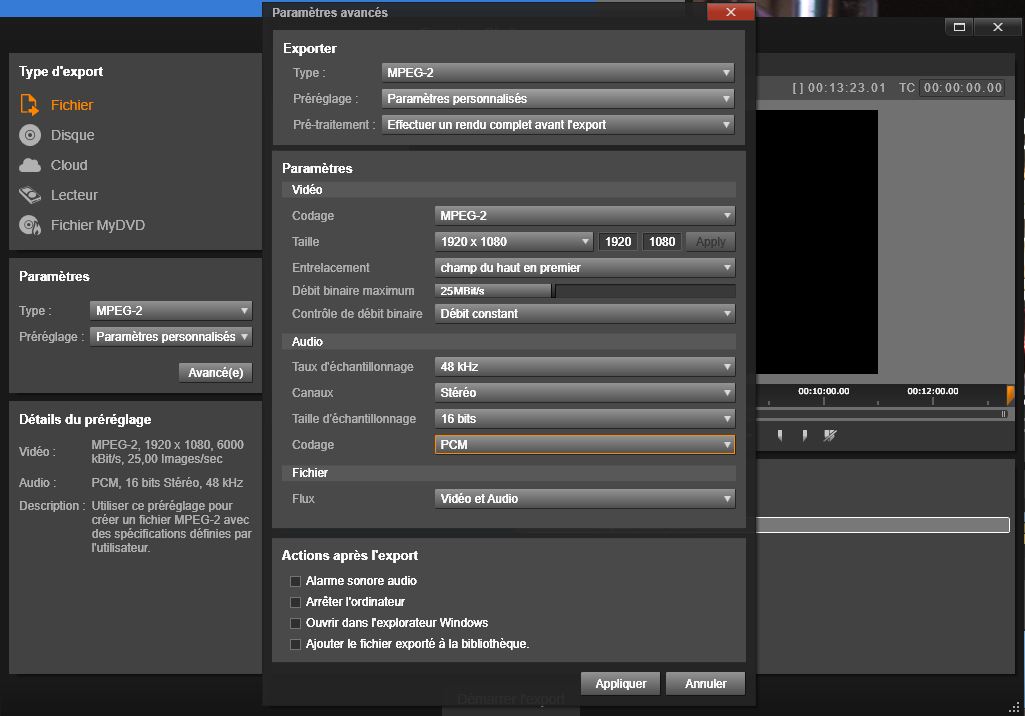Open the Taille 1920 x 1080 dropdown
Image resolution: width=1025 pixels, height=716 pixels.
coord(514,242)
